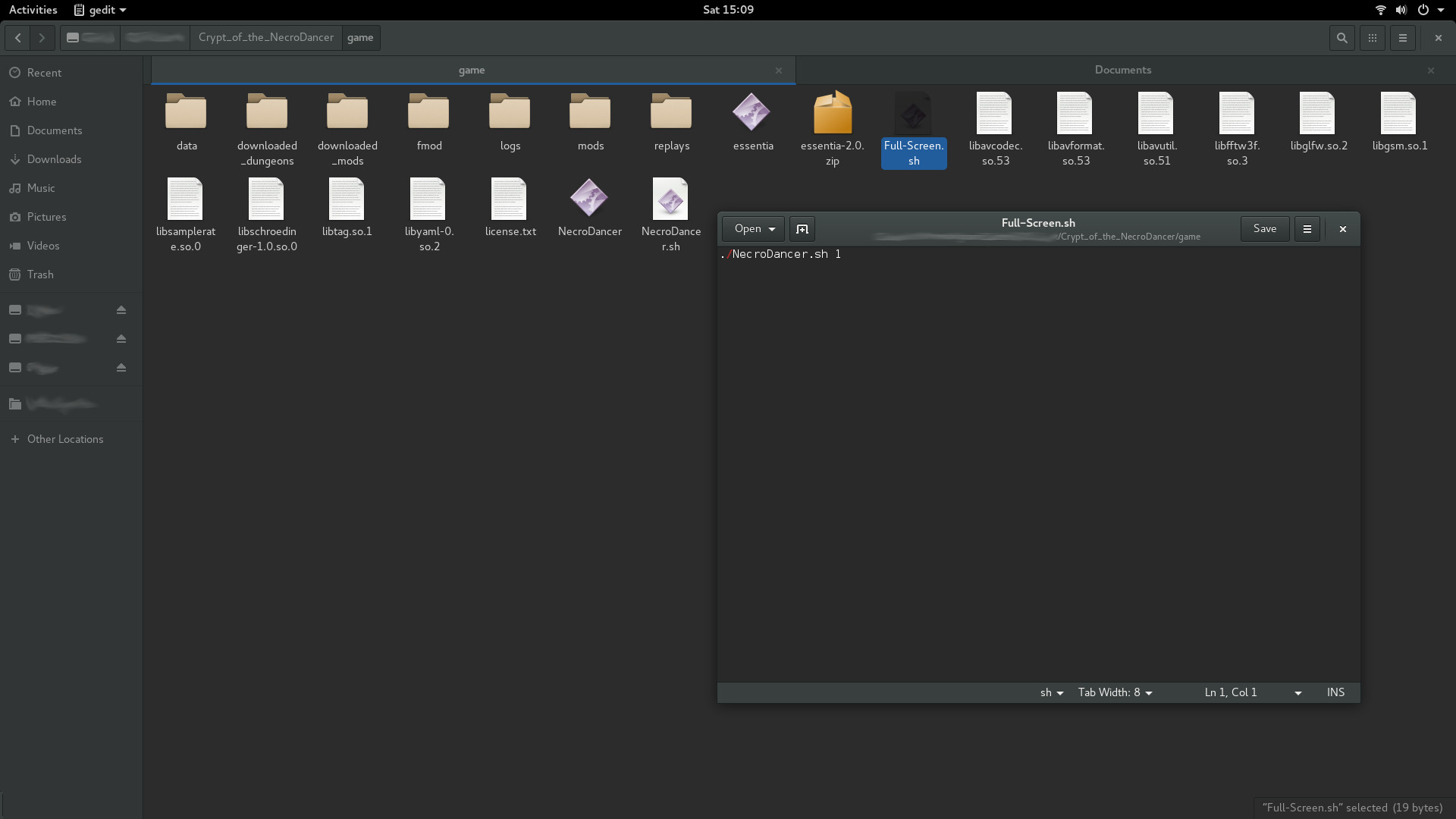Eject the second mounted drive
1456x819 pixels.
[x=121, y=339]
